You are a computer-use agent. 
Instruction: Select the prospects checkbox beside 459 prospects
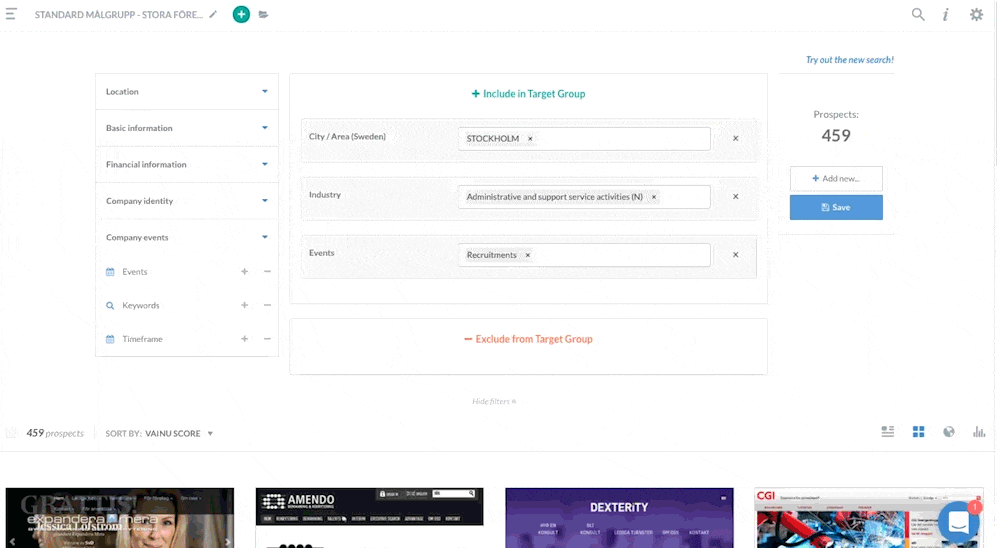pyautogui.click(x=12, y=434)
